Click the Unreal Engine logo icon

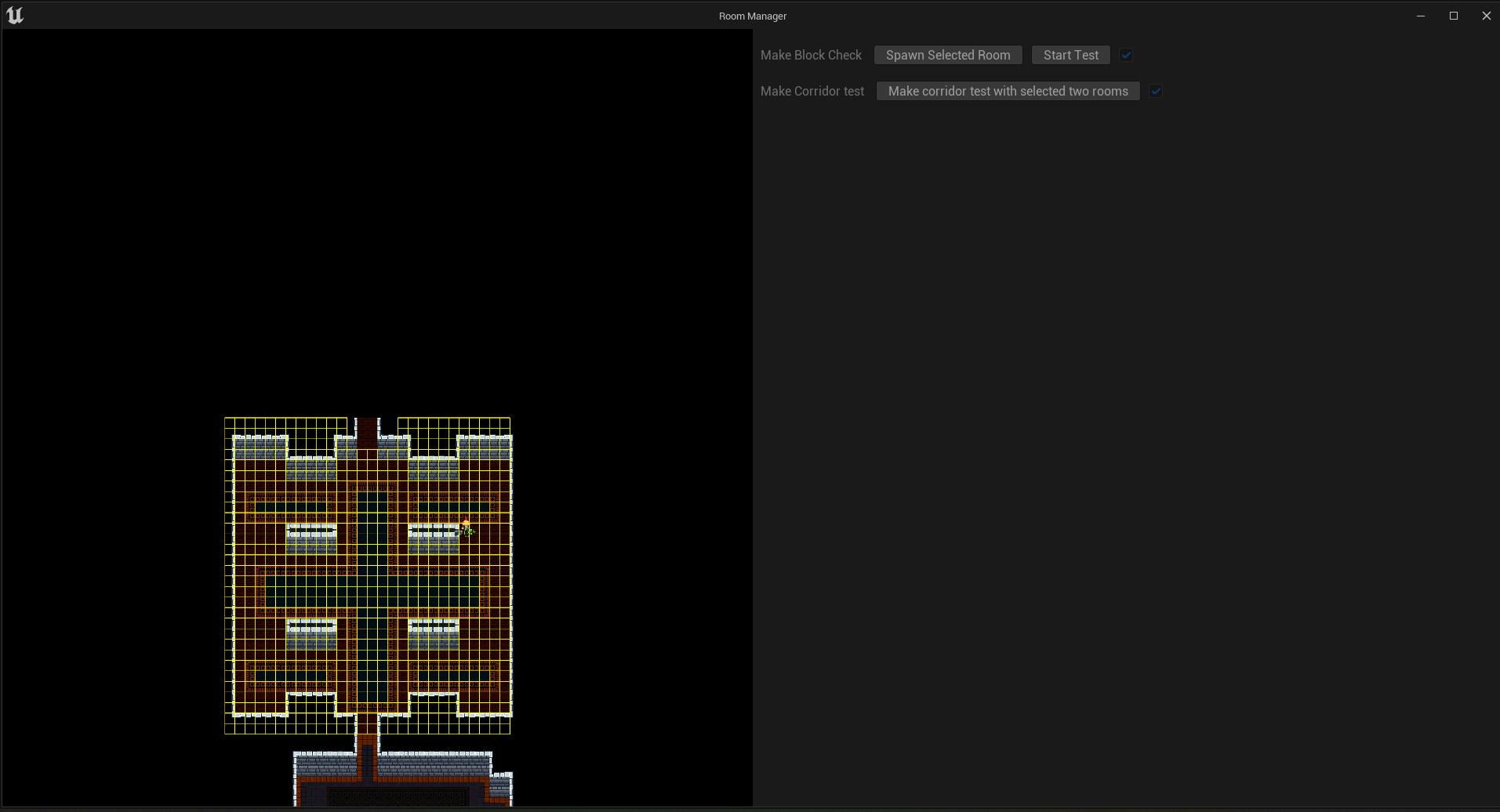pos(15,16)
